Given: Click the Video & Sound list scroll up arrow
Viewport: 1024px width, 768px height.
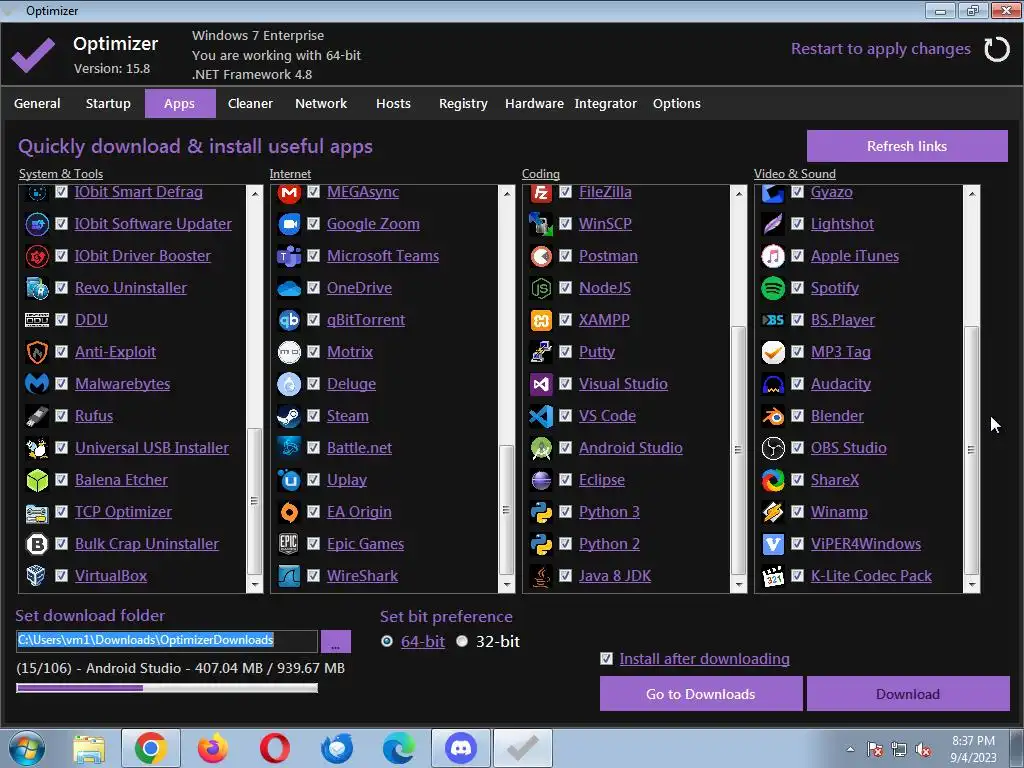Looking at the screenshot, I should pos(972,193).
